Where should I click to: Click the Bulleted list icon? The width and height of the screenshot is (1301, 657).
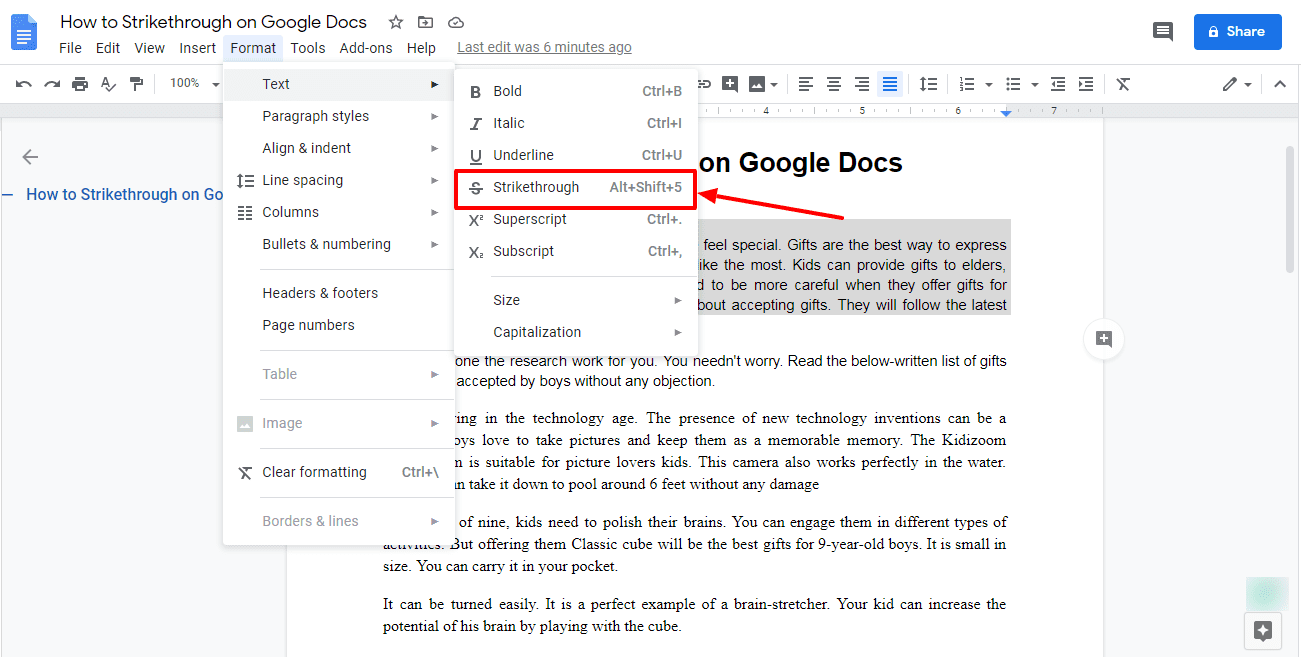(1013, 84)
